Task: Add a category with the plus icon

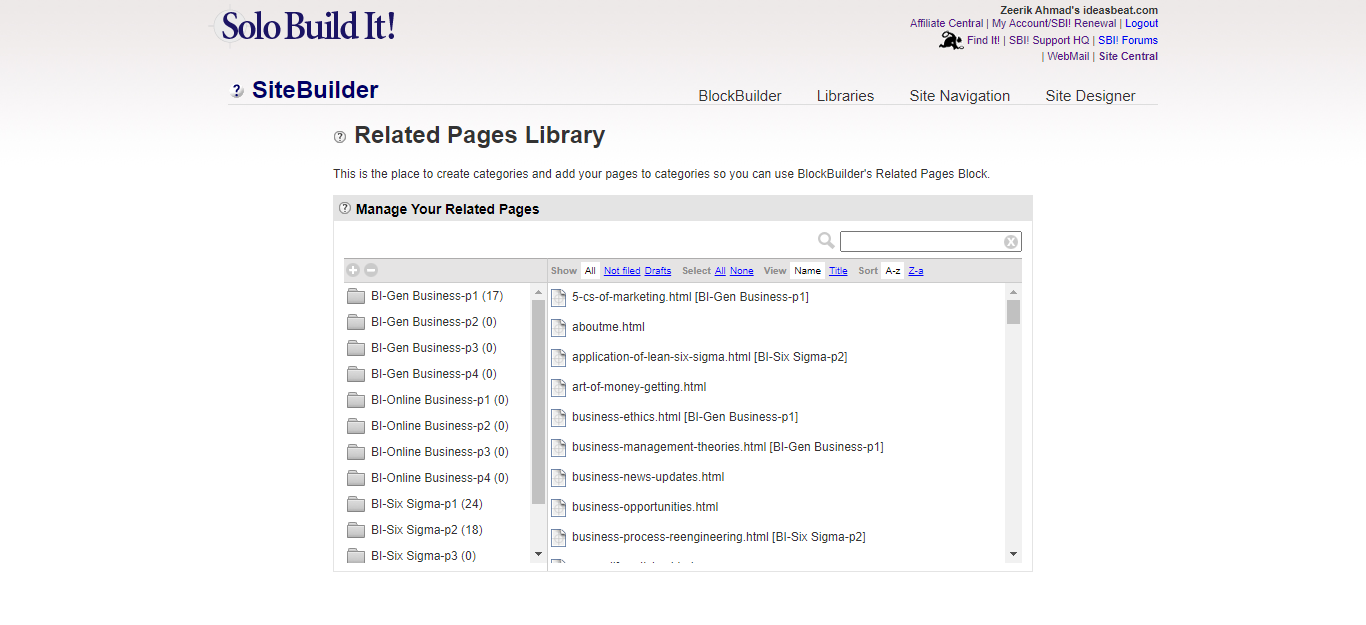Action: pyautogui.click(x=353, y=270)
